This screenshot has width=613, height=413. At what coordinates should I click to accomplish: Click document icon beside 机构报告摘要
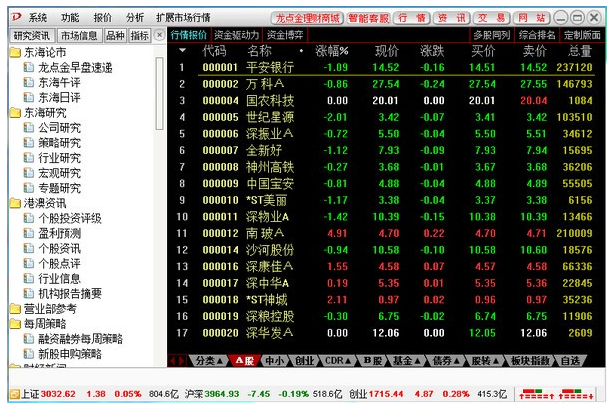coord(29,293)
